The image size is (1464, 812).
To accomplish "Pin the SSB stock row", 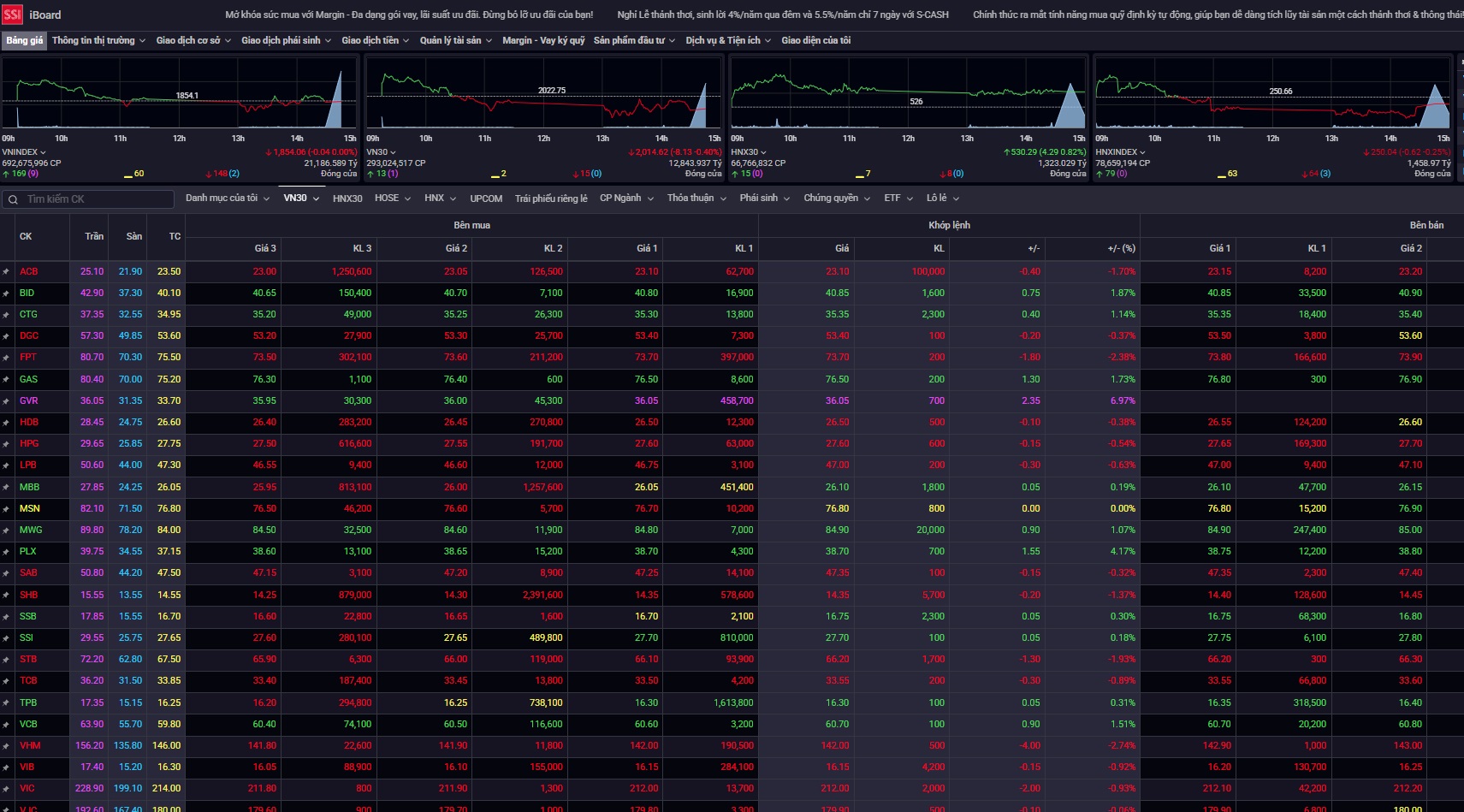I will click(6, 617).
